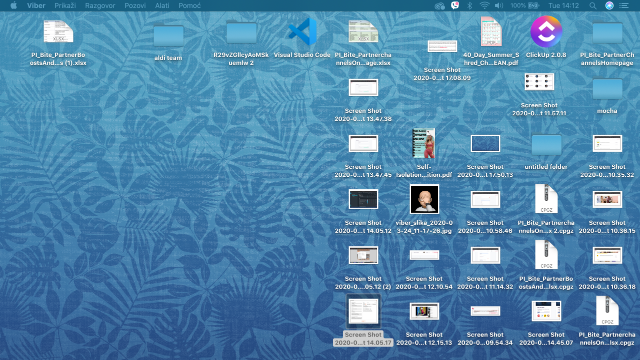Image resolution: width=640 pixels, height=360 pixels.
Task: Select the aldi team folder
Action: (x=168, y=36)
